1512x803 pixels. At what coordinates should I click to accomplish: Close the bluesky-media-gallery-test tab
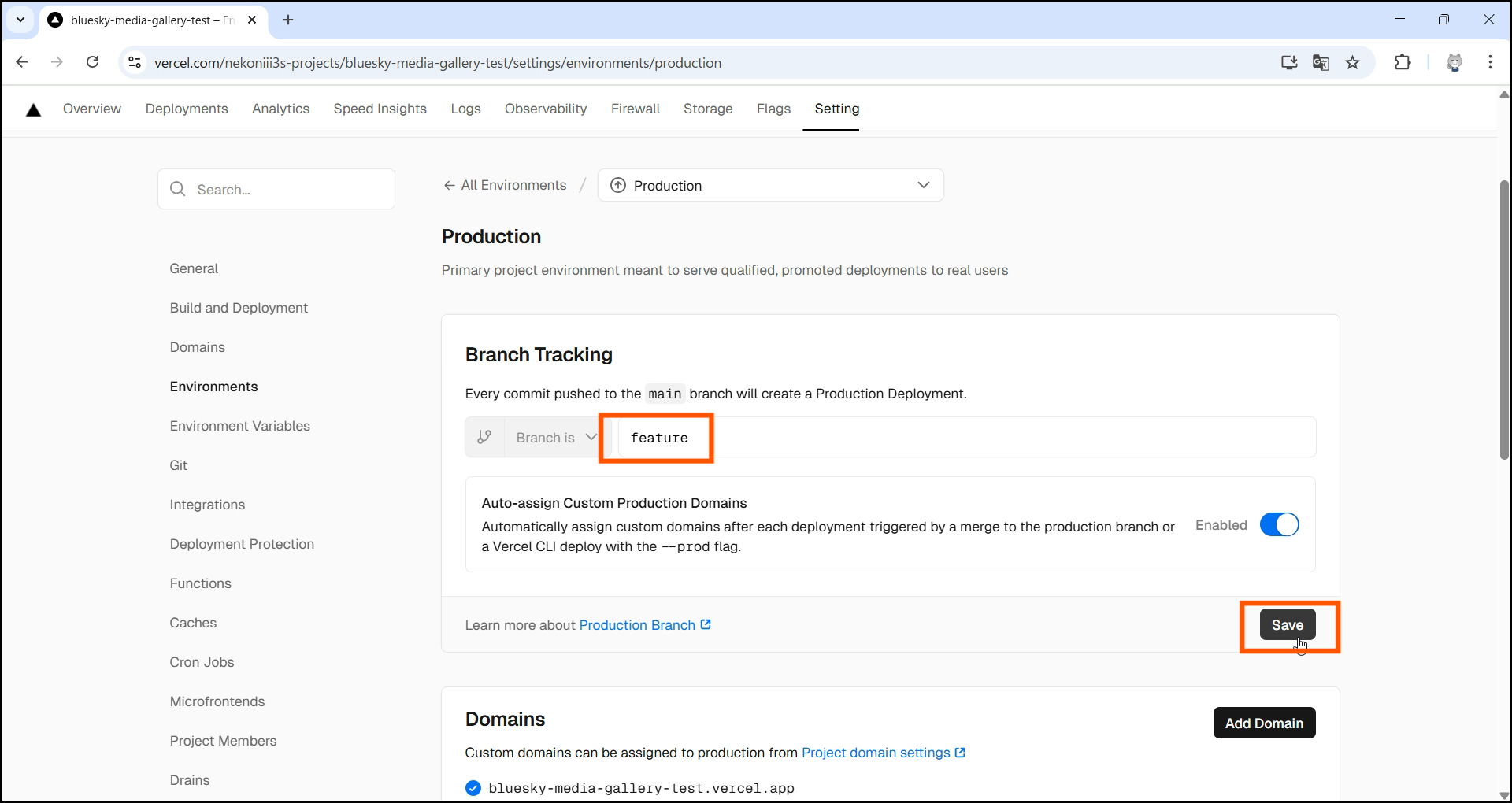[x=252, y=20]
